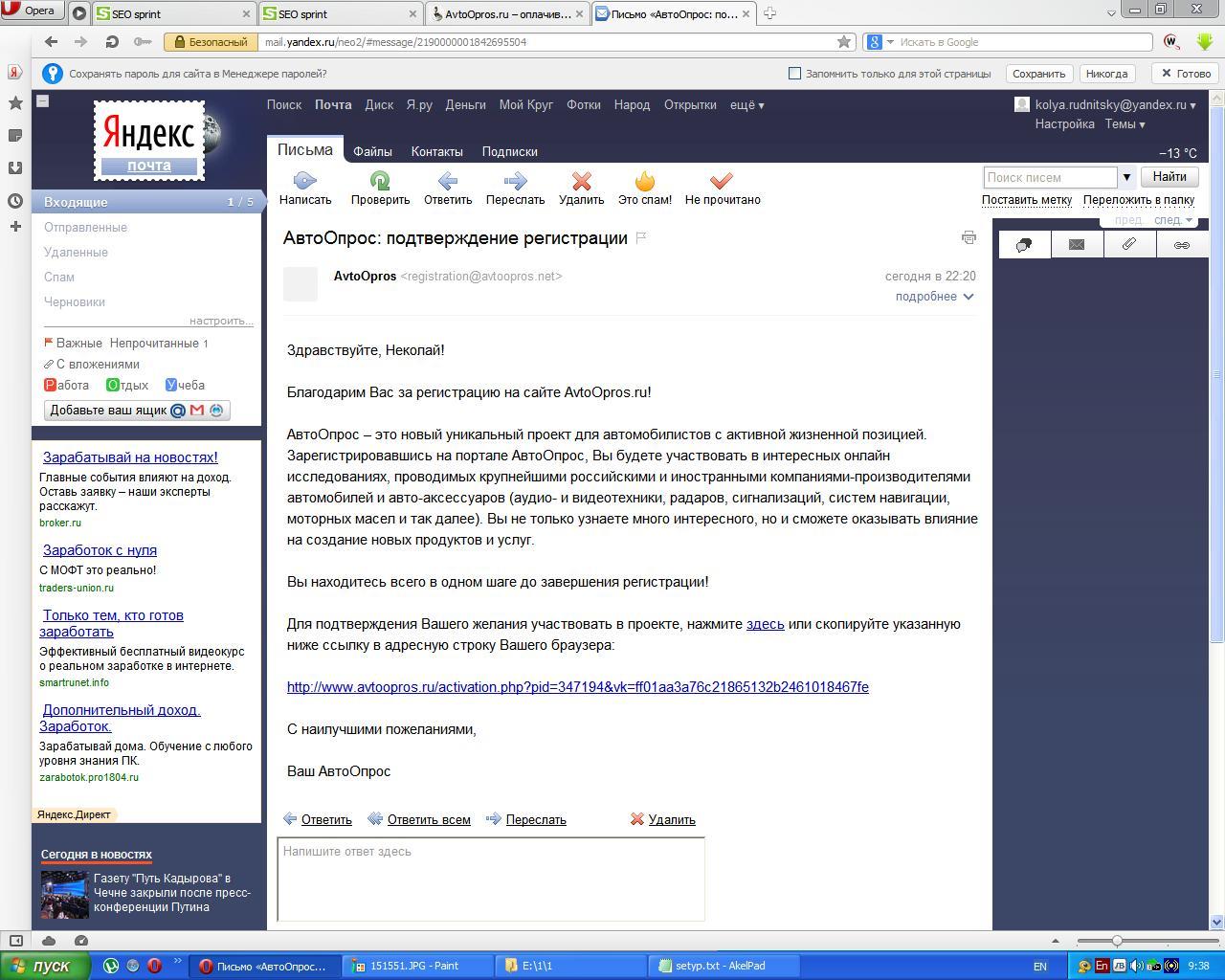Open the Темы themes dropdown
The image size is (1225, 980).
point(1125,124)
